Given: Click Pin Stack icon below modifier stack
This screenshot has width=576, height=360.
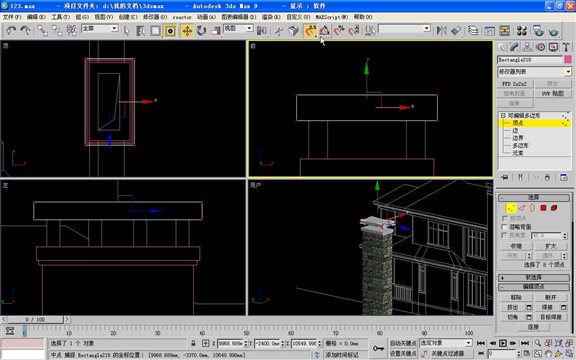Looking at the screenshot, I should click(504, 177).
